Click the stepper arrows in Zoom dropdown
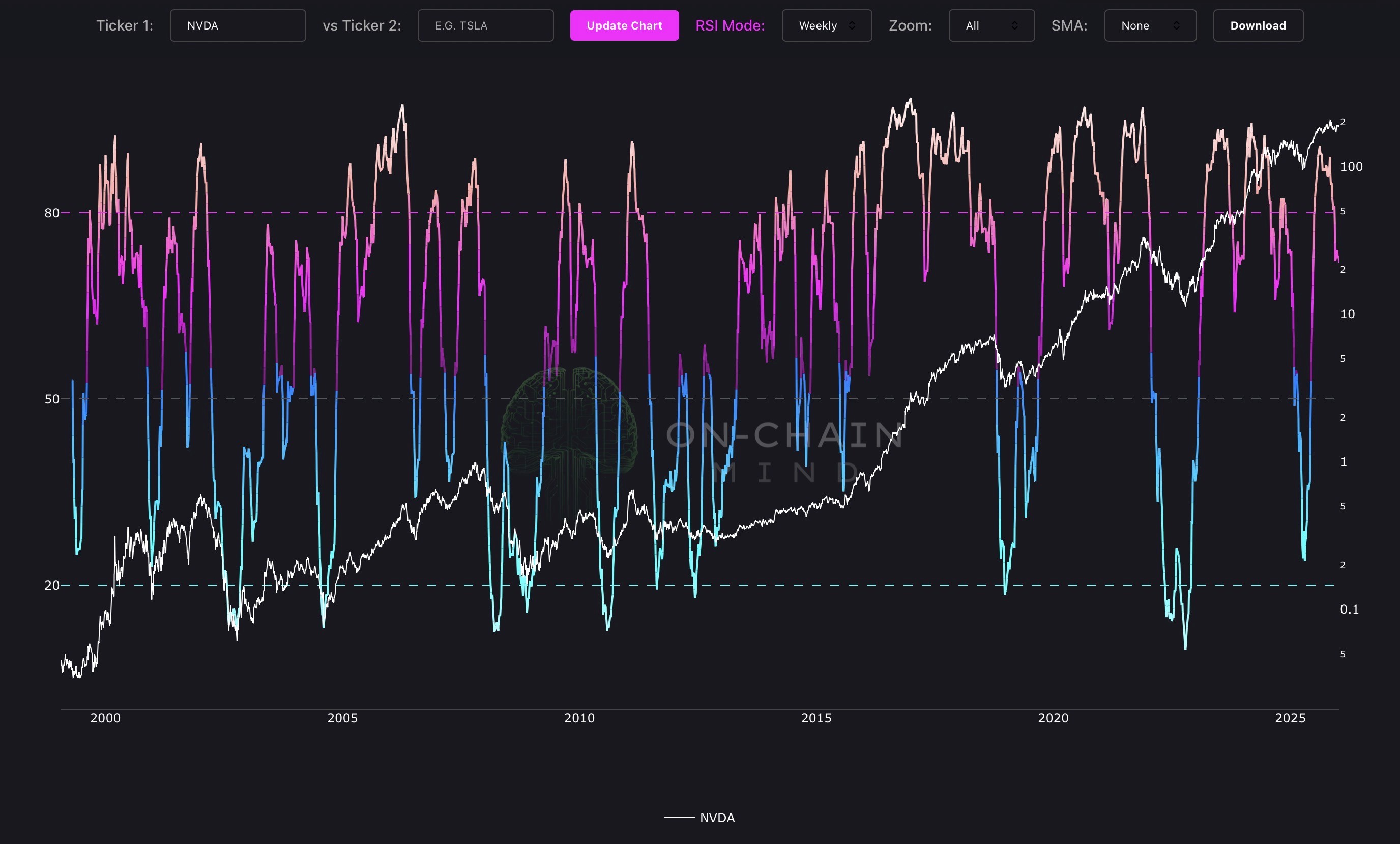The height and width of the screenshot is (844, 1400). pyautogui.click(x=1014, y=25)
